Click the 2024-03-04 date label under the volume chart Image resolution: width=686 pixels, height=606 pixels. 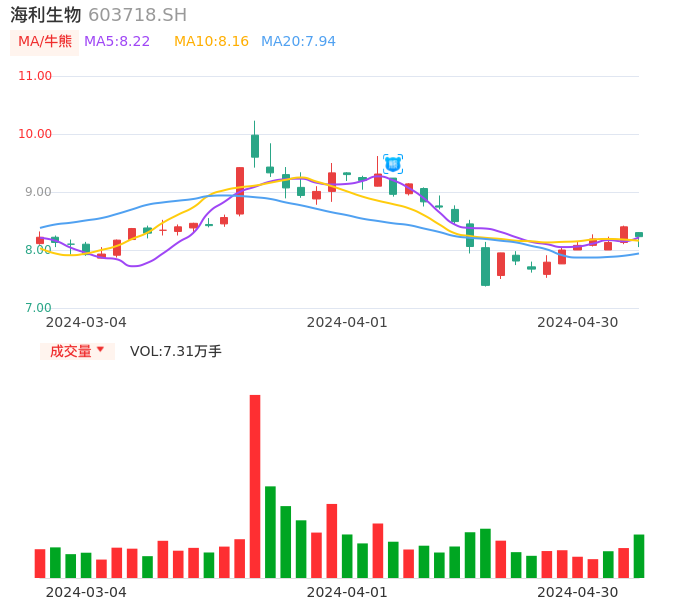tap(86, 592)
